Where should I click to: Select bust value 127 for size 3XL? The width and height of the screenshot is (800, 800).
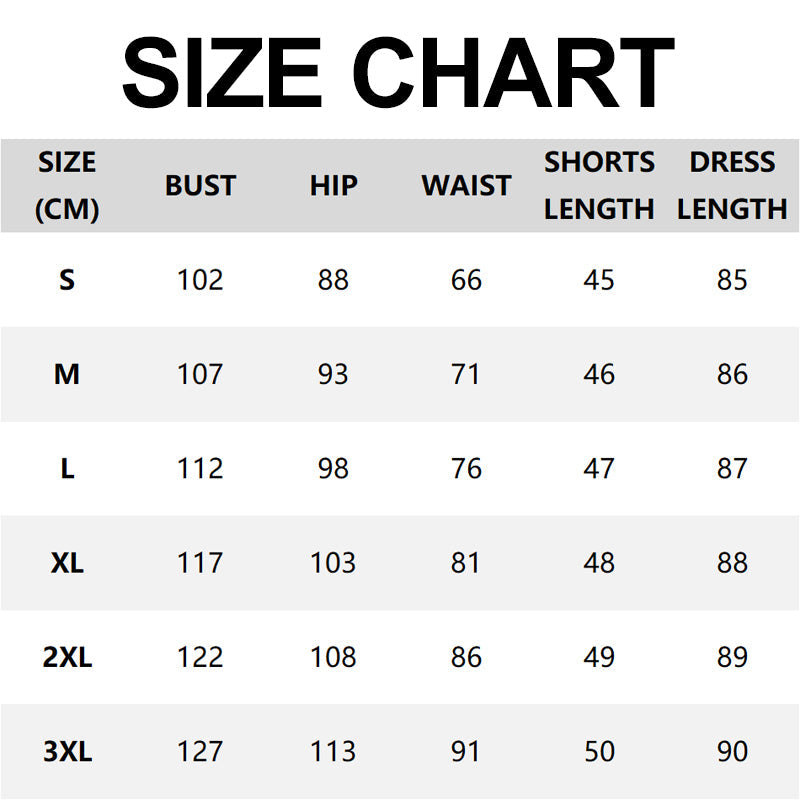200,752
